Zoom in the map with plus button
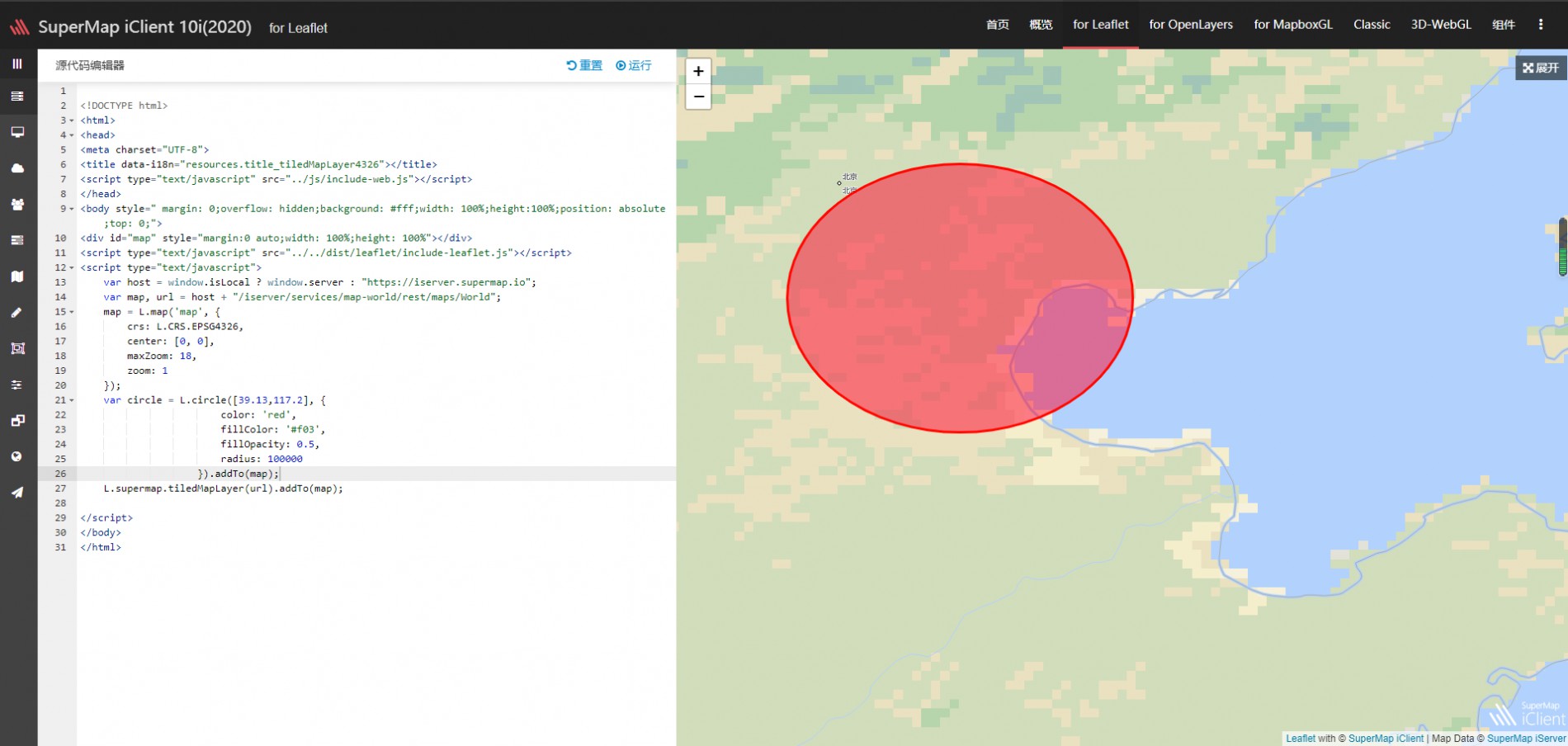Viewport: 1568px width, 746px height. 698,71
